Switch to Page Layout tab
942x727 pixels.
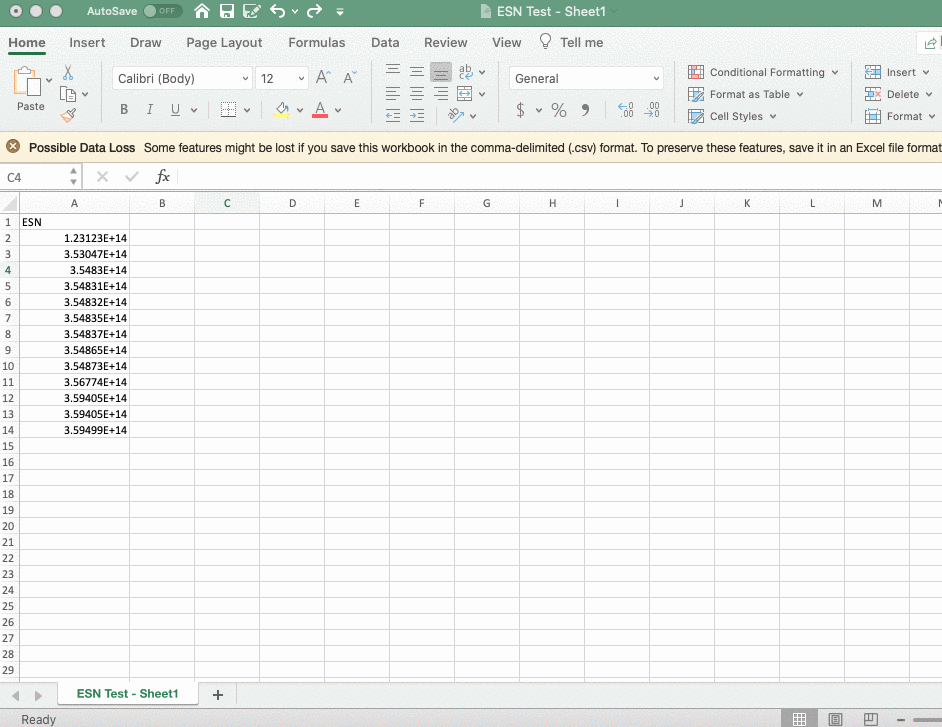tap(224, 43)
